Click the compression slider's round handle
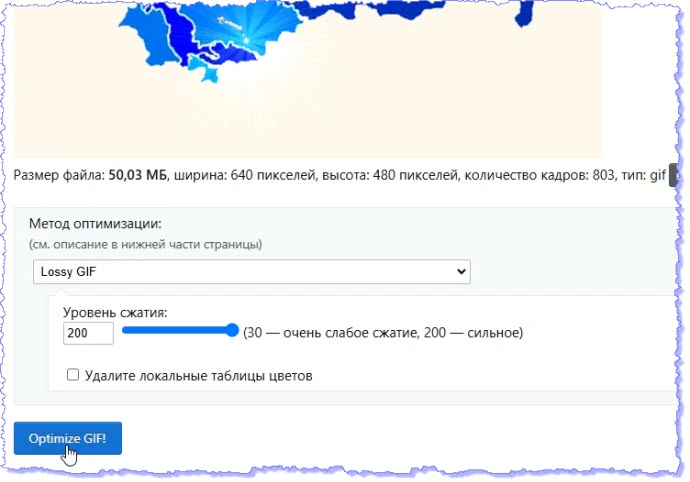 tap(233, 331)
